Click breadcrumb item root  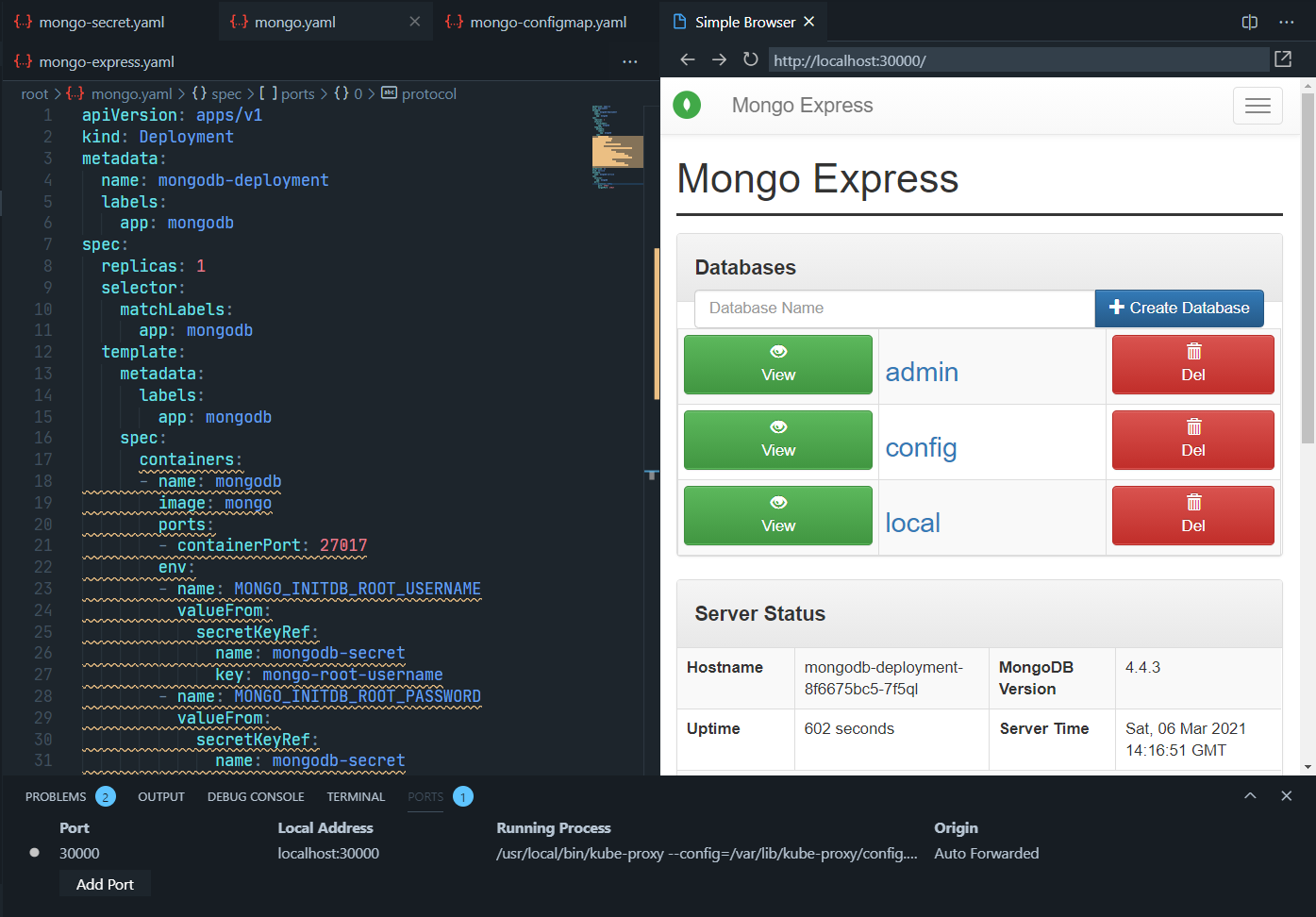click(x=35, y=94)
